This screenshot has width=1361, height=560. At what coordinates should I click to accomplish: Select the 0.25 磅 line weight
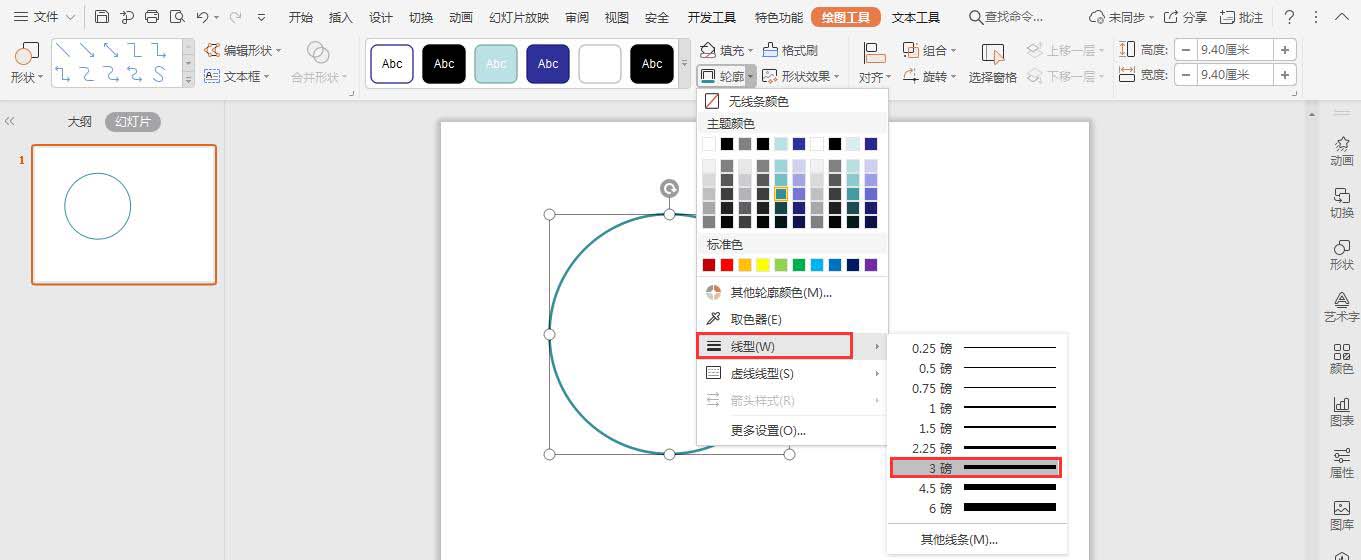[x=977, y=348]
